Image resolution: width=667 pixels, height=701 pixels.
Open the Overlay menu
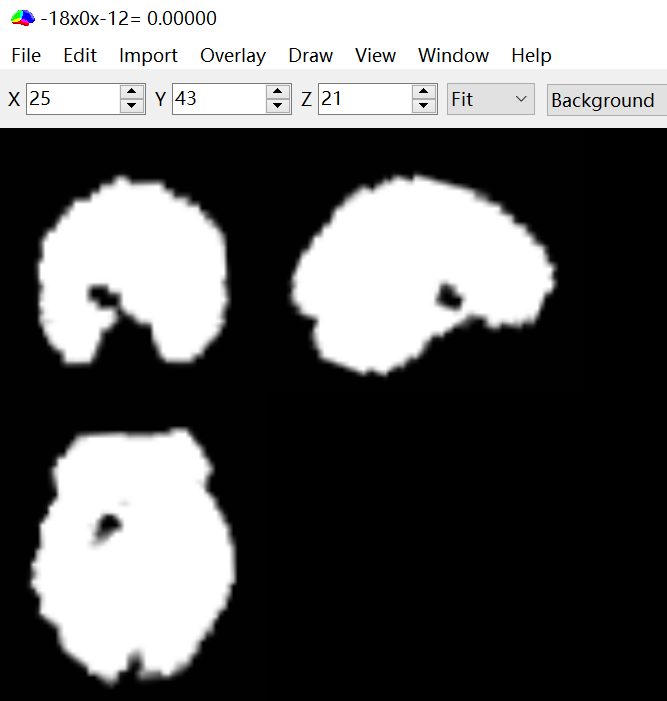click(x=232, y=55)
